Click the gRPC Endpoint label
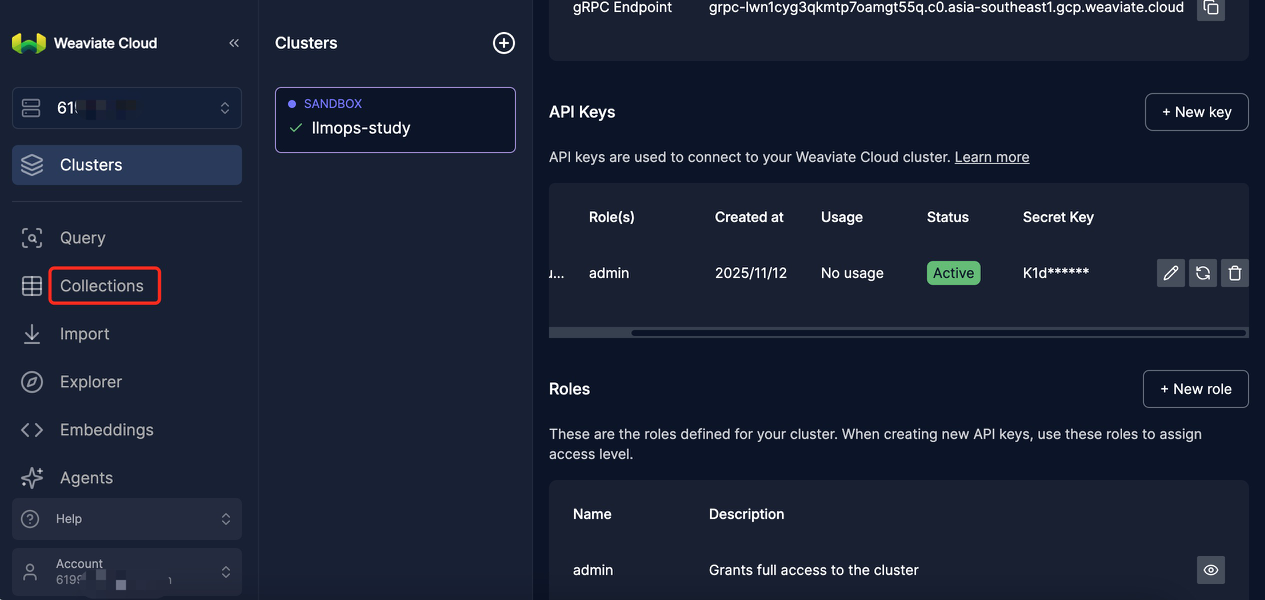This screenshot has width=1265, height=600. pos(623,8)
